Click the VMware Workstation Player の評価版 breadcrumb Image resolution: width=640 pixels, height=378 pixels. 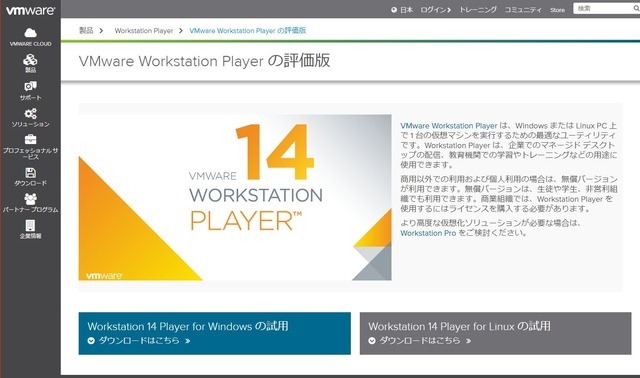(248, 31)
